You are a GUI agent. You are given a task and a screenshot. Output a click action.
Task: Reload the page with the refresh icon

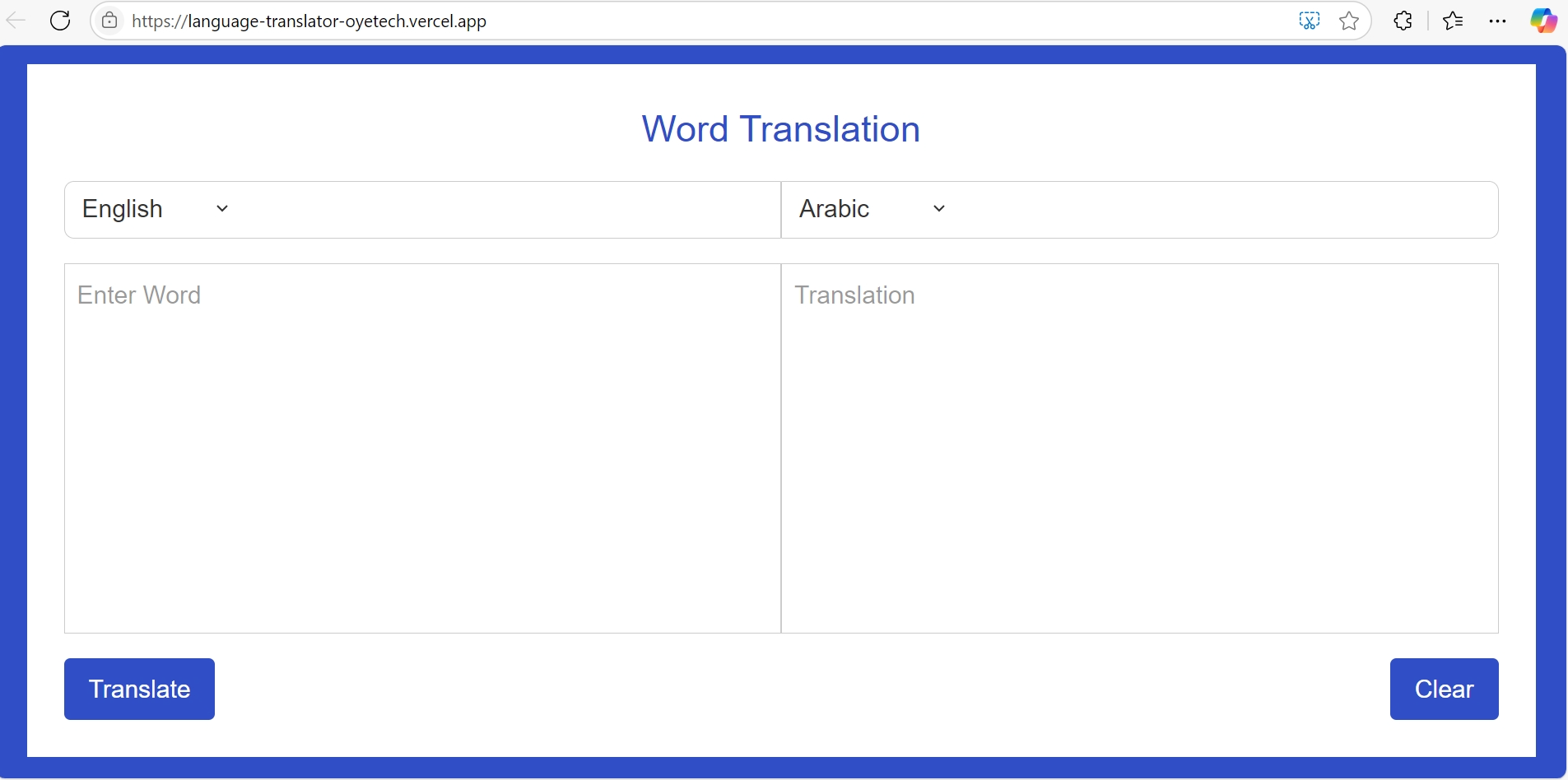(x=60, y=21)
